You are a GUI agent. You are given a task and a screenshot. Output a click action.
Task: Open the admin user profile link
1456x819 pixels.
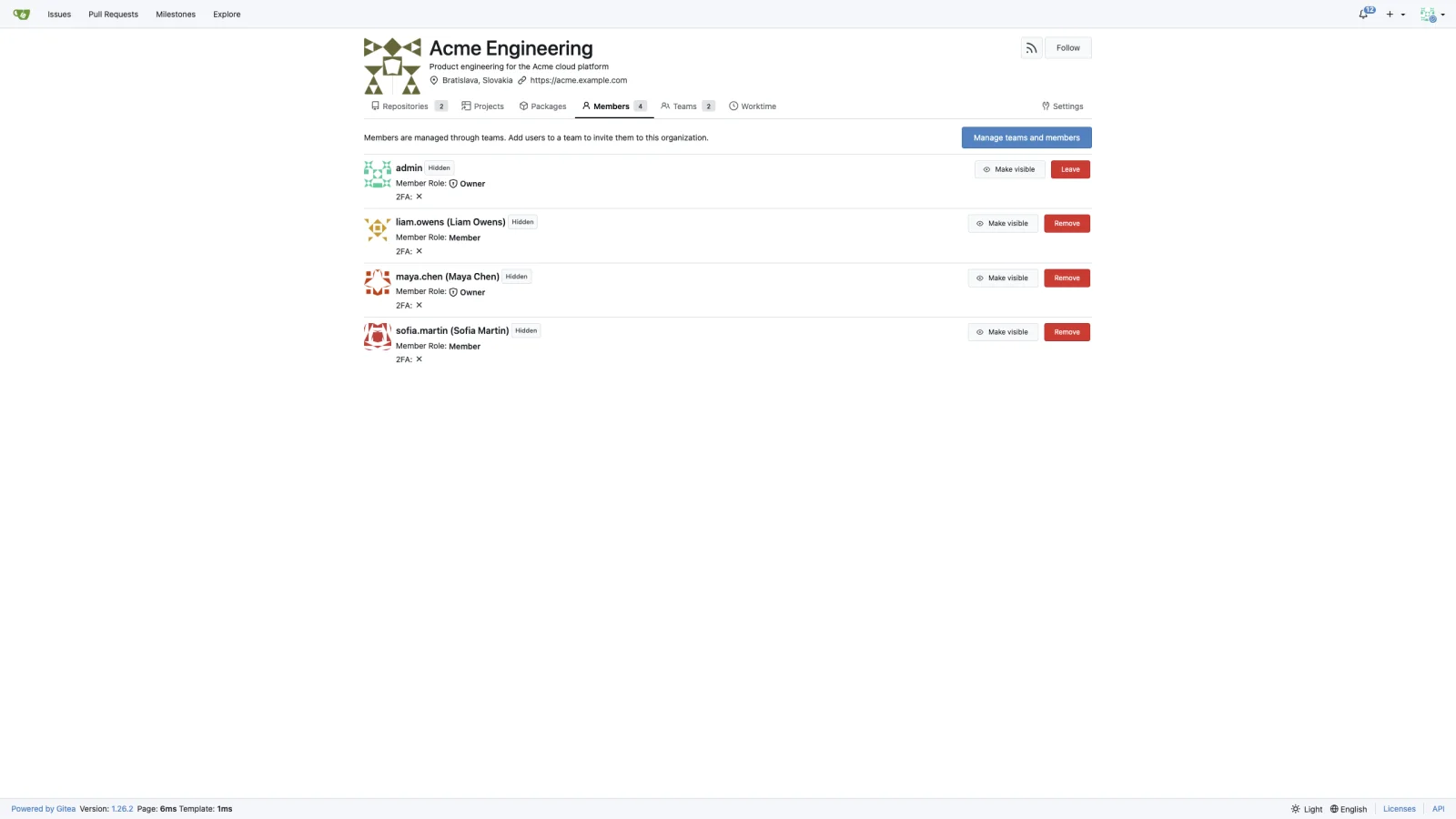click(x=409, y=168)
